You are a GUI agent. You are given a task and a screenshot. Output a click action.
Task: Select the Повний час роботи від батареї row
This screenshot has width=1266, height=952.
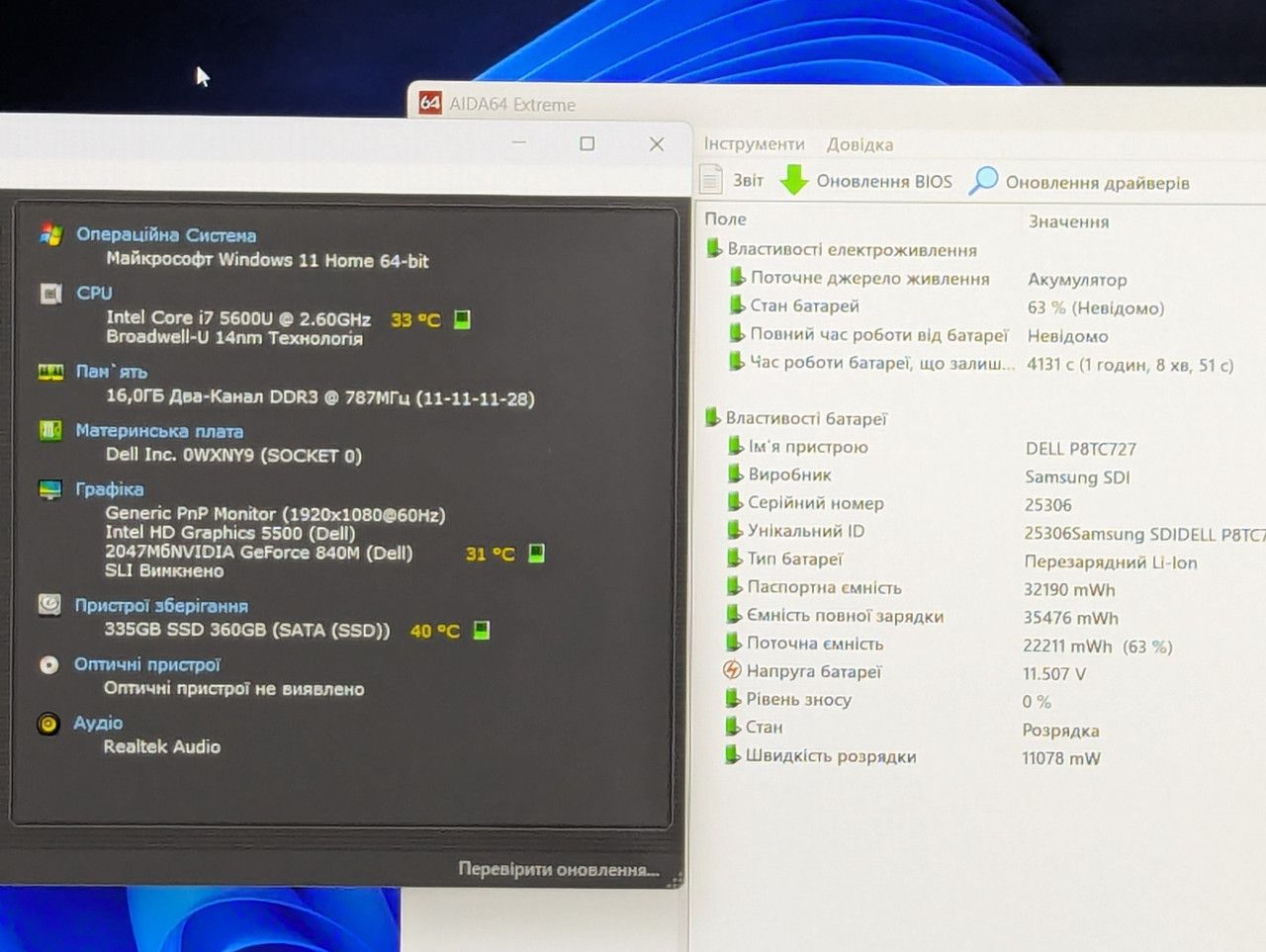click(996, 335)
